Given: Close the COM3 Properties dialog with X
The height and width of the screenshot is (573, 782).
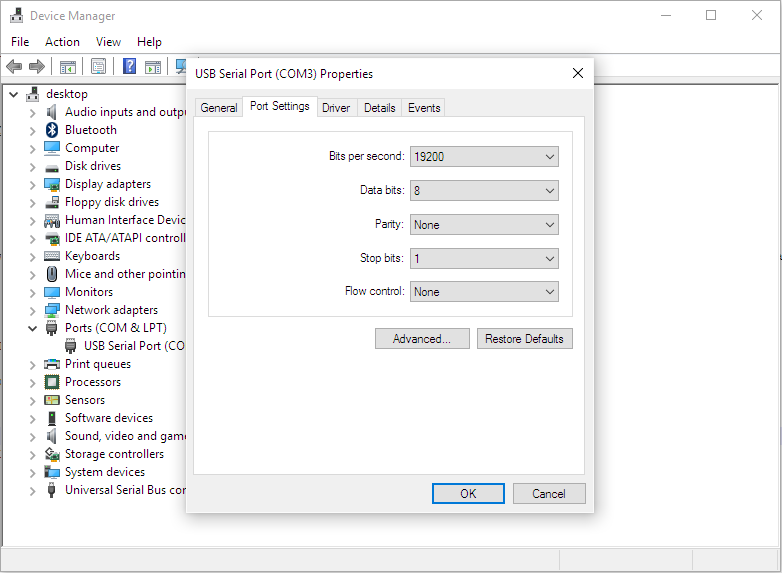Looking at the screenshot, I should coord(578,73).
